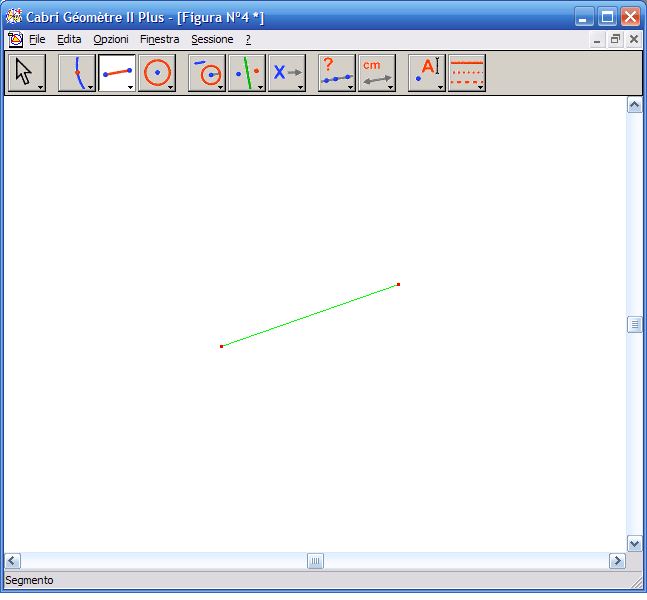647x600 pixels.
Task: Expand the Segment toolbox dropdown arrow
Action: click(x=130, y=87)
